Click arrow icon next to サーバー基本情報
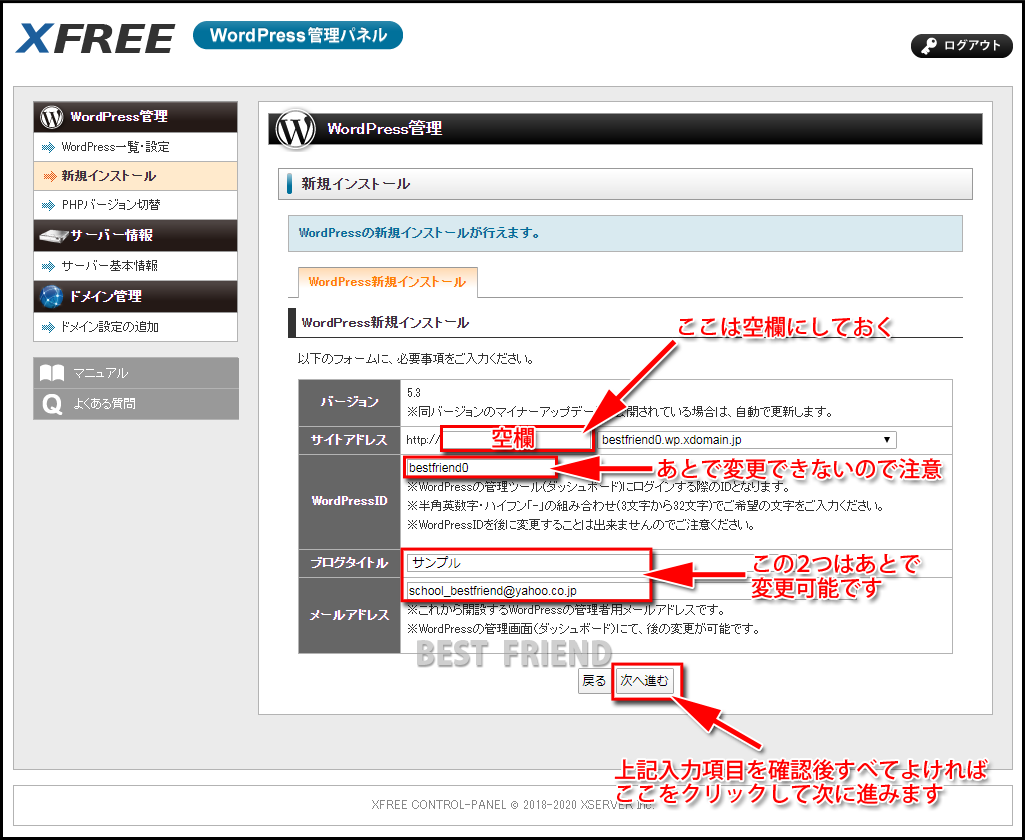1025x840 pixels. (48, 266)
